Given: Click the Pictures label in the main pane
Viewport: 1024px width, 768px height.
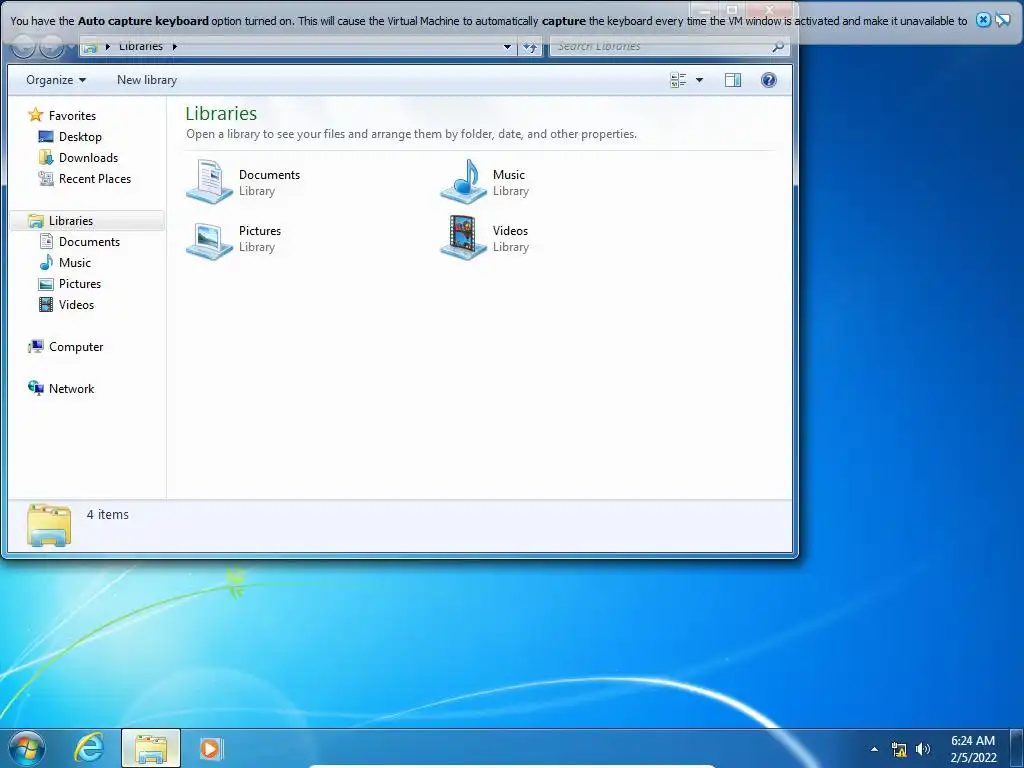Looking at the screenshot, I should click(260, 231).
